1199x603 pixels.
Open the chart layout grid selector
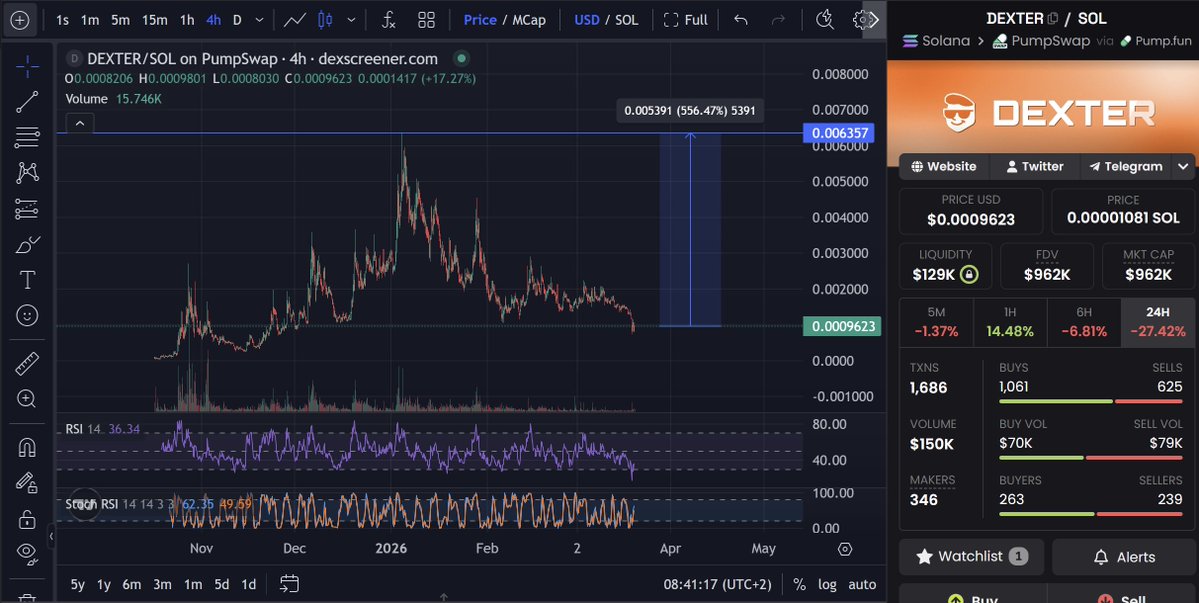[426, 20]
